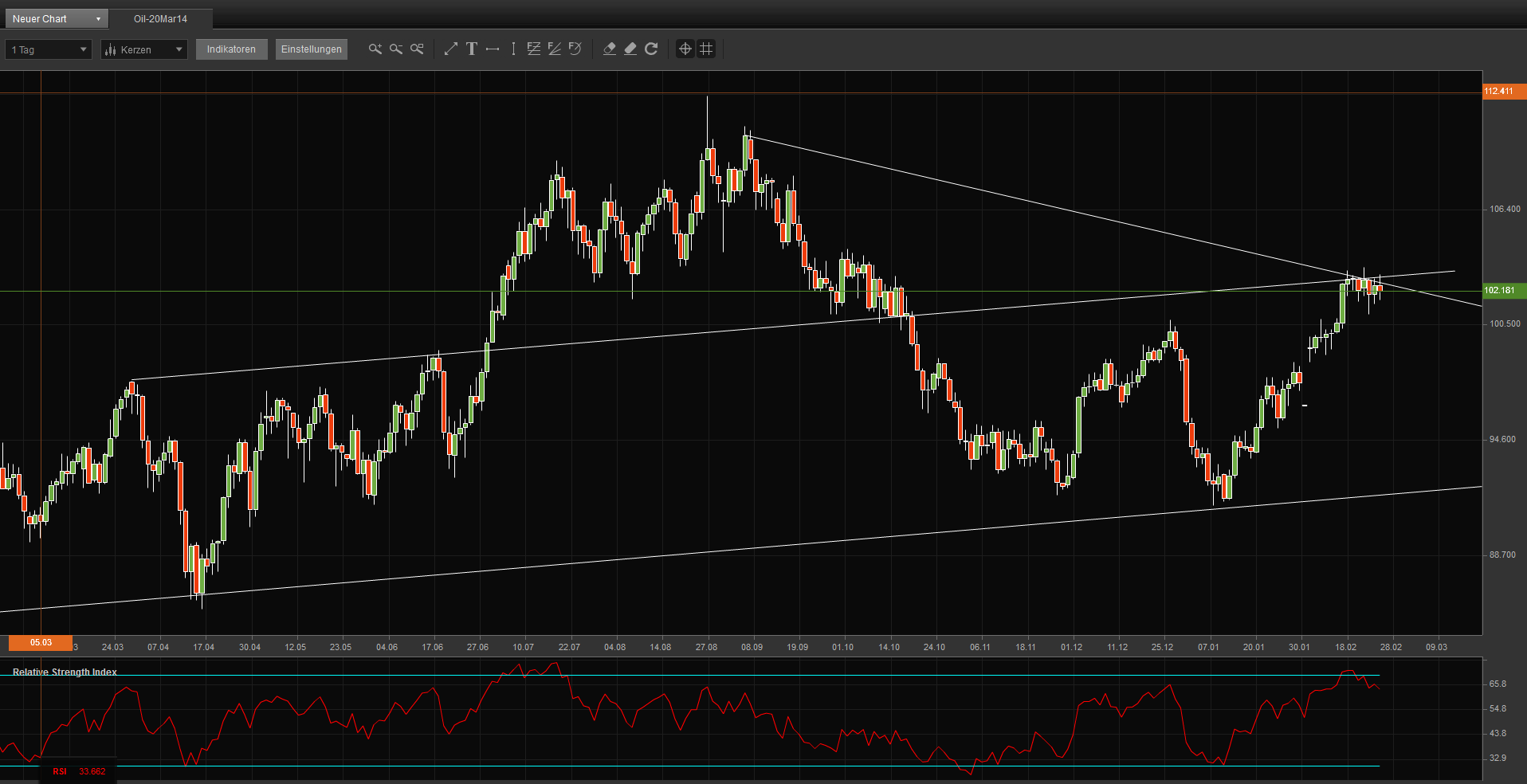The image size is (1527, 784).
Task: Select the eraser tool
Action: tap(609, 49)
